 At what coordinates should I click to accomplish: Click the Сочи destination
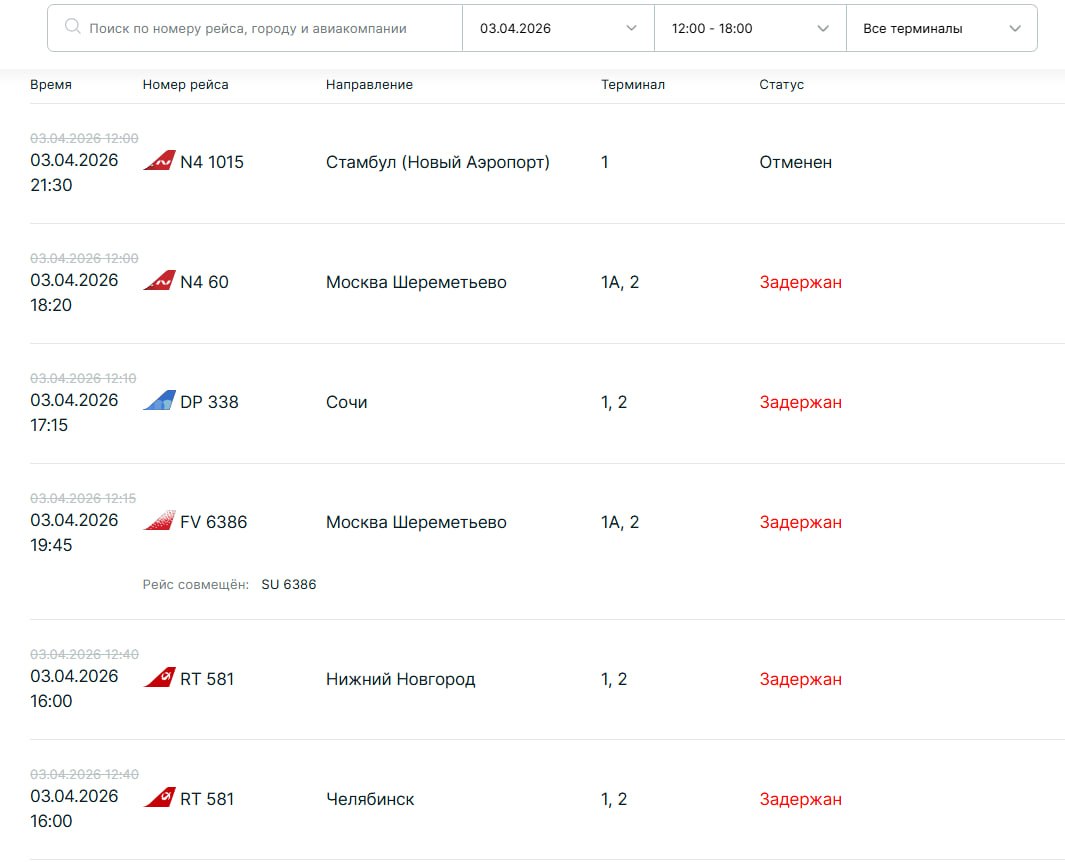346,402
